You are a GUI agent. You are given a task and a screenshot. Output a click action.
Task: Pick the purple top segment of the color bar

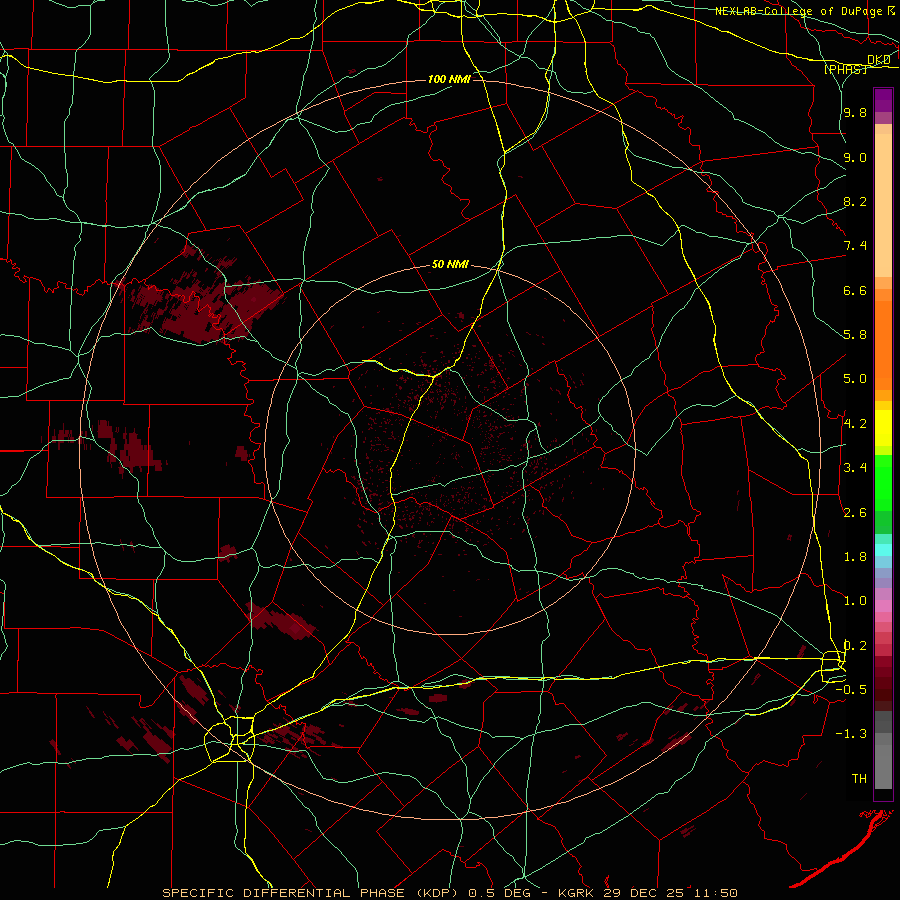883,100
